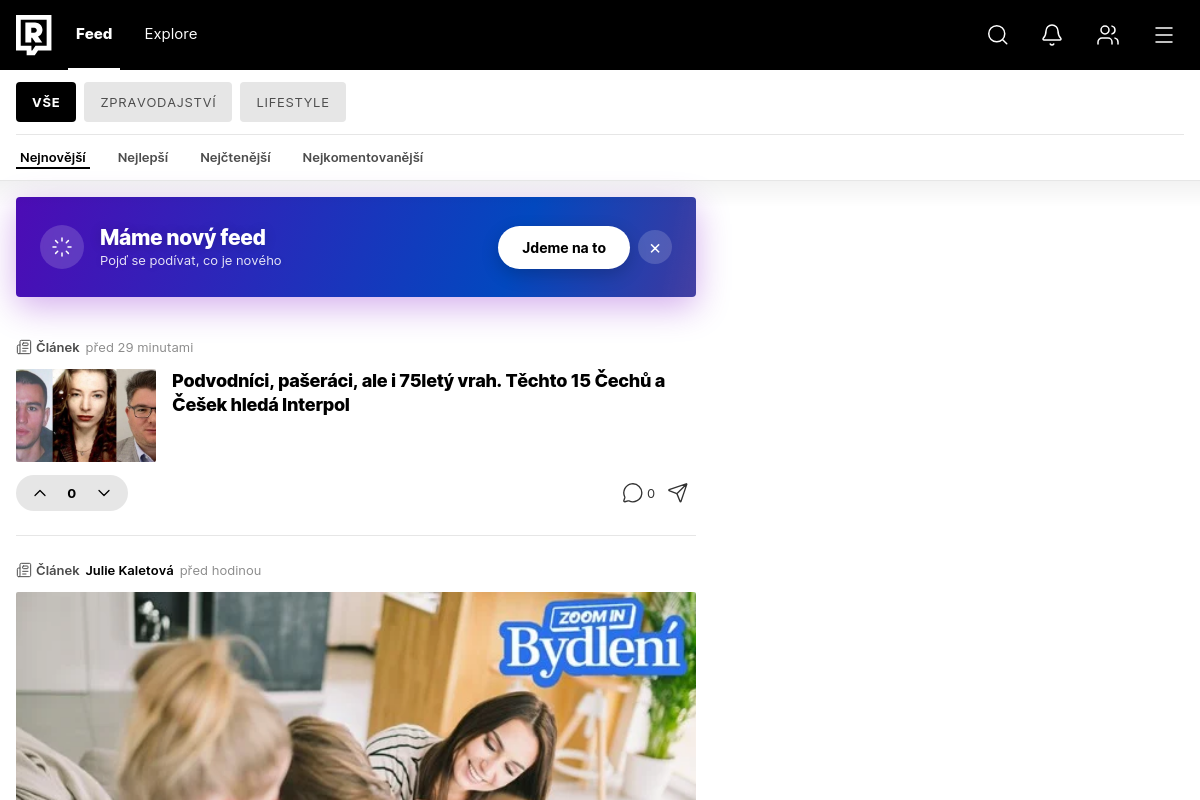This screenshot has width=1200, height=800.
Task: Click the Interpol article thumbnail
Action: tap(86, 416)
